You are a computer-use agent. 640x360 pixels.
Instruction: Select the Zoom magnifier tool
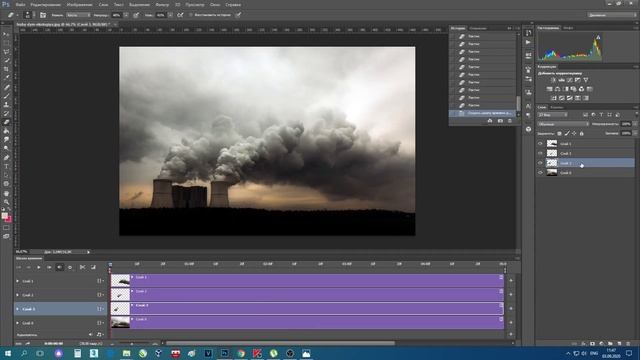6,202
